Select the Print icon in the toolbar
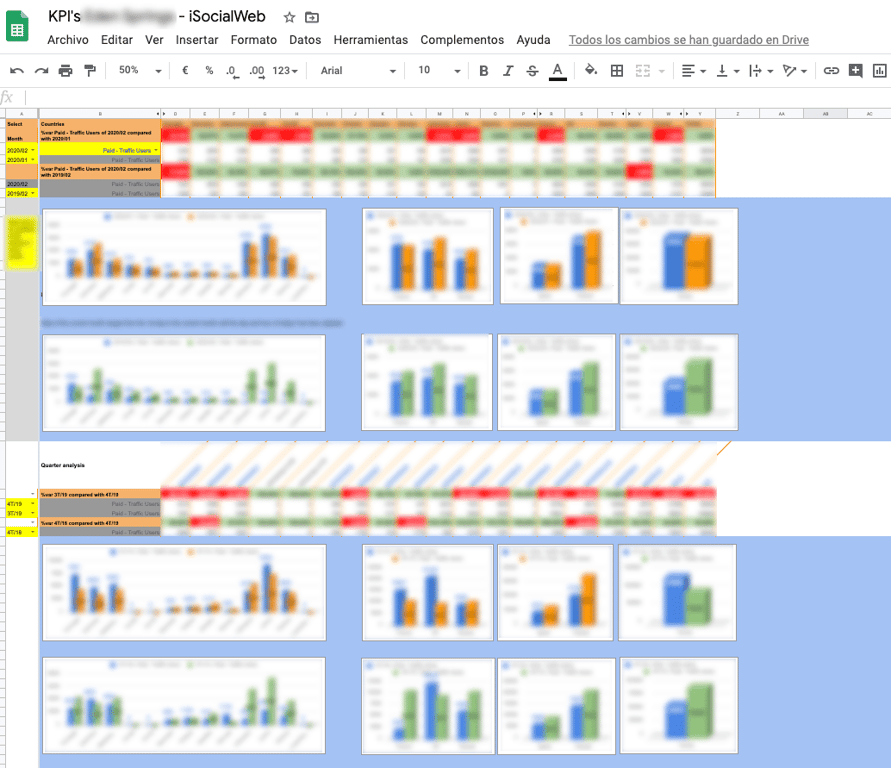This screenshot has width=891, height=768. (64, 71)
